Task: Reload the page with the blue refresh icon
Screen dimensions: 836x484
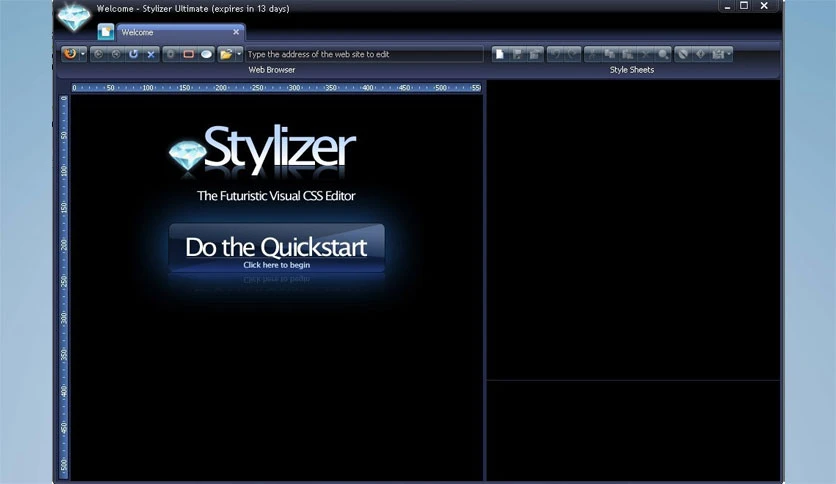Action: (133, 54)
